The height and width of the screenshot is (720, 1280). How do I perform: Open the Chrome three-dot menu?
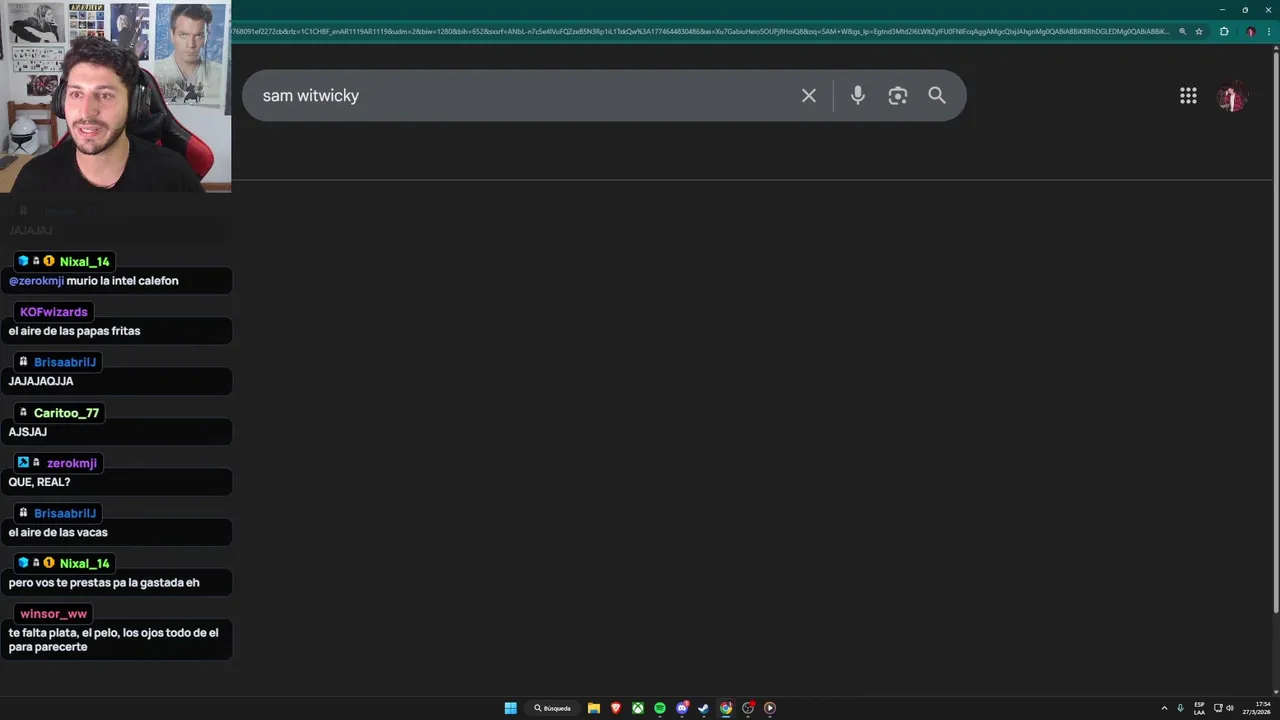pyautogui.click(x=1270, y=32)
